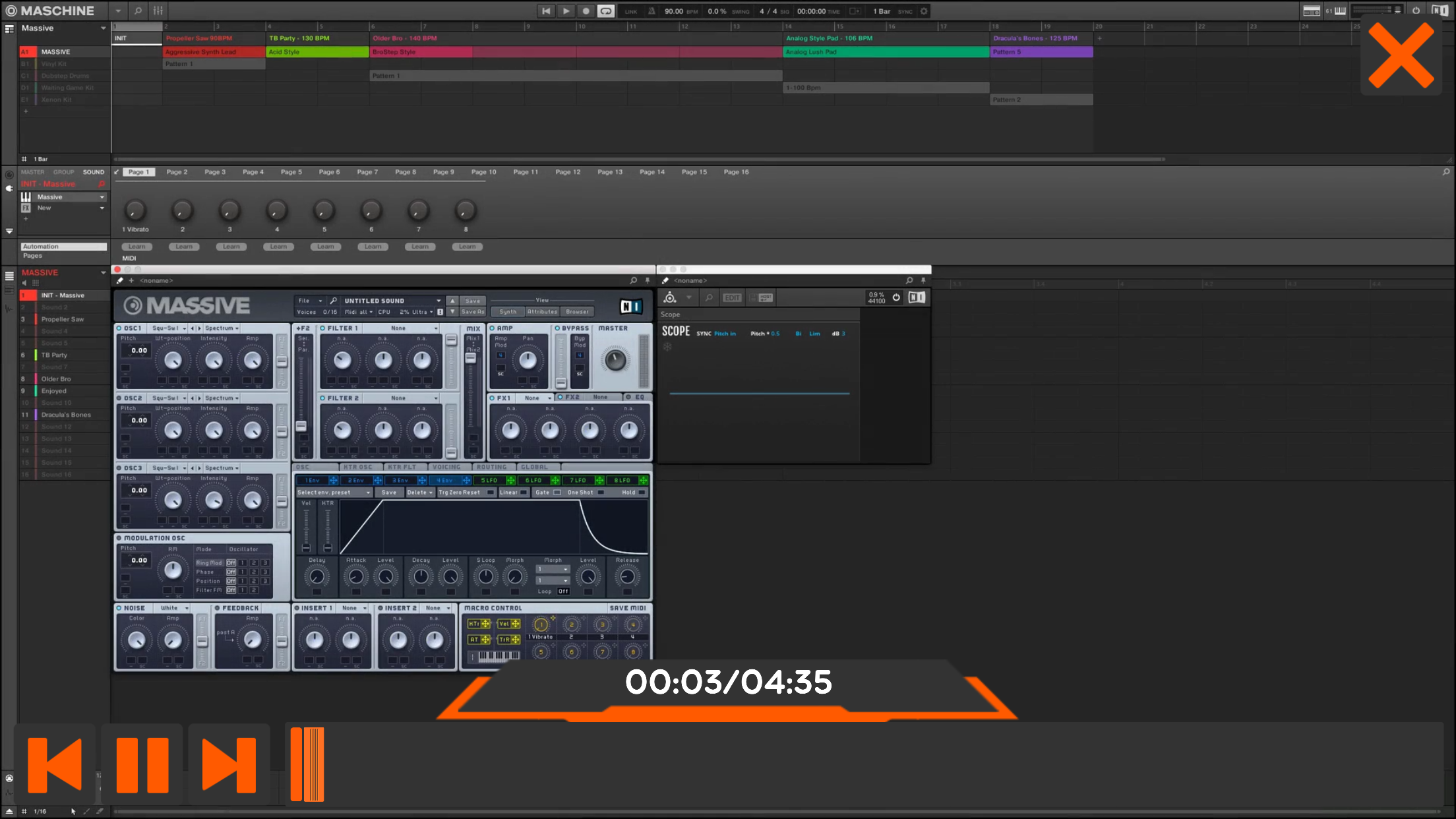This screenshot has width=1456, height=819.
Task: Skip to next video chapter
Action: tap(229, 764)
